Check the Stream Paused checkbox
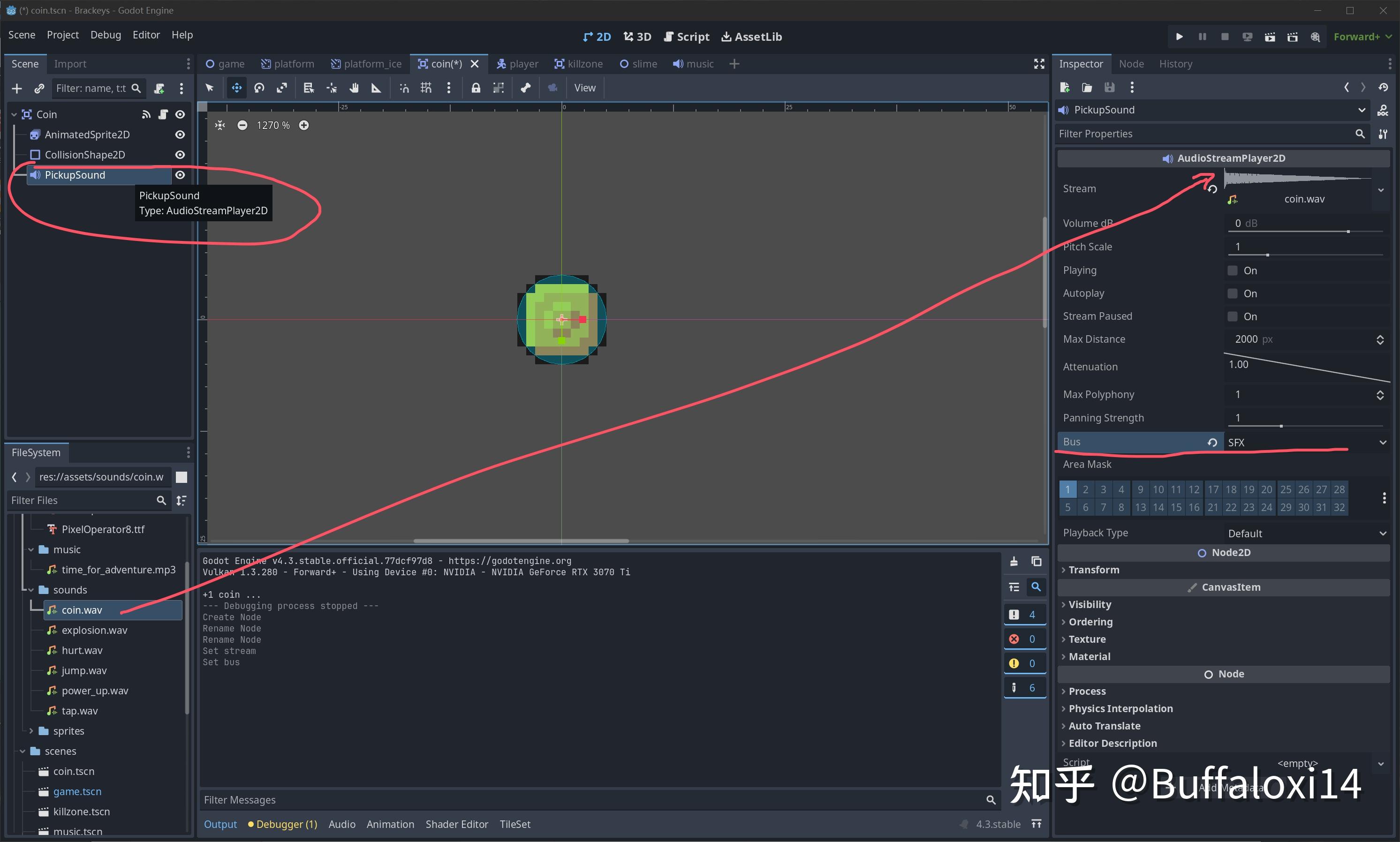1400x842 pixels. click(x=1232, y=316)
